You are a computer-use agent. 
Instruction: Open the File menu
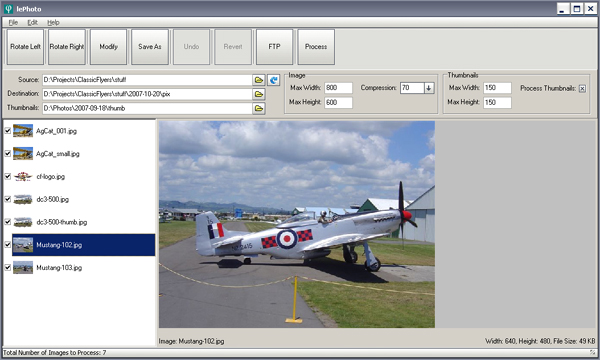13,23
